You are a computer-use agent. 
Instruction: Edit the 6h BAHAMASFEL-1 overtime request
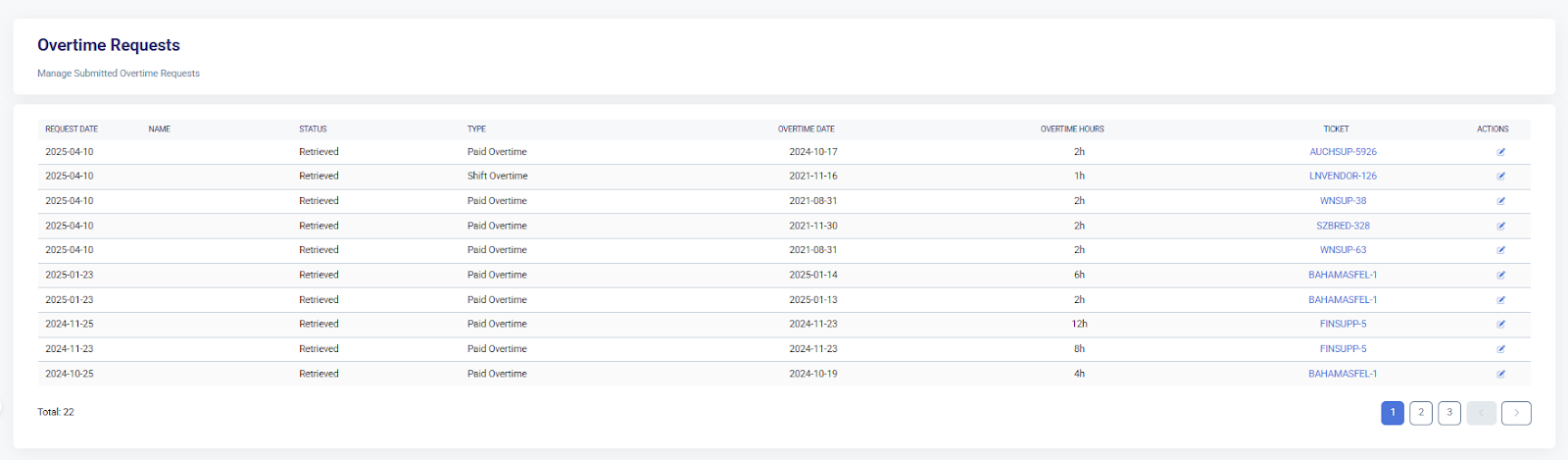1500,276
